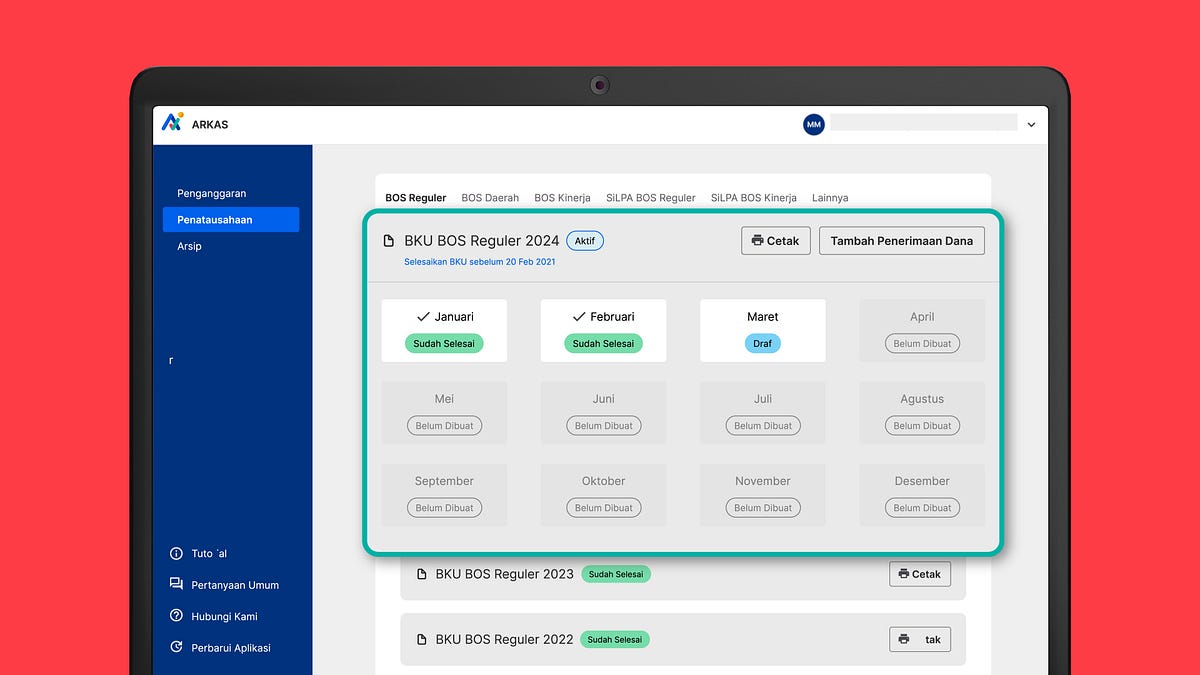Screen dimensions: 1200x675
Task: Click the MM profile avatar icon
Action: coord(813,124)
